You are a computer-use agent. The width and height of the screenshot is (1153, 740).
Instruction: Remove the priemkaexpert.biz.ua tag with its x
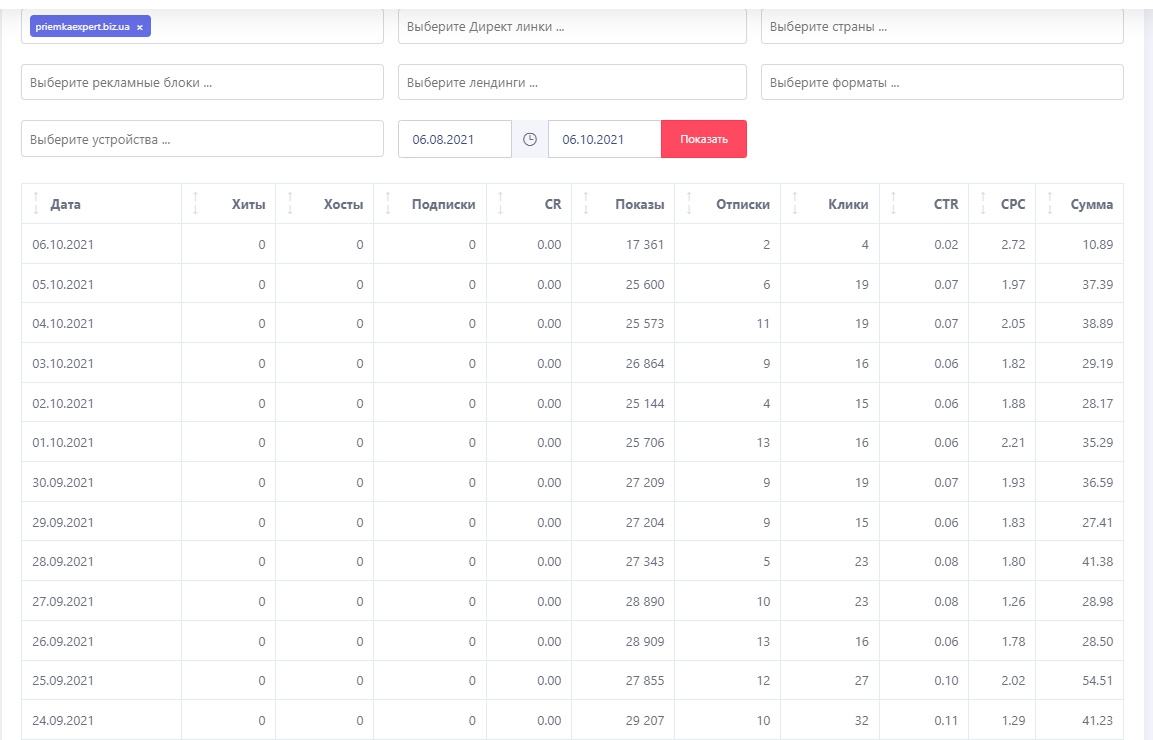140,27
